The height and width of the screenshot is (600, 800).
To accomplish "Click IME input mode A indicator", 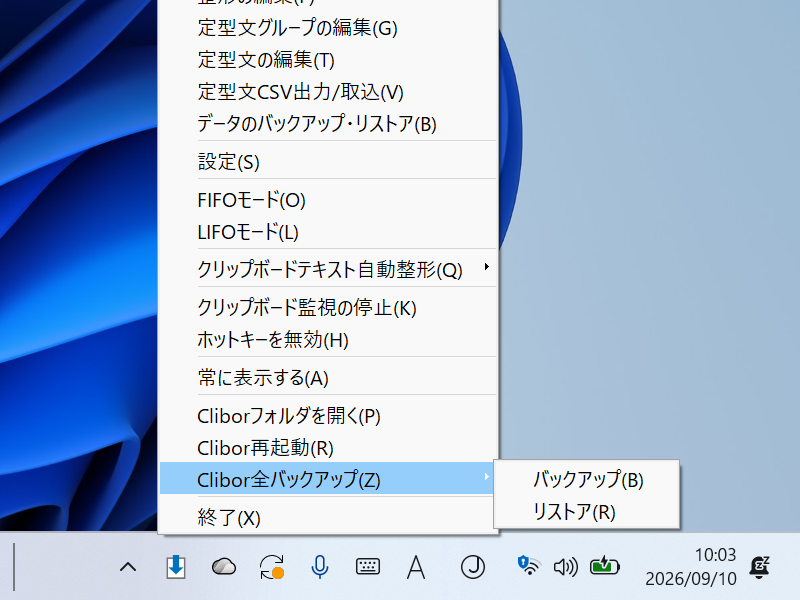I will click(x=416, y=567).
